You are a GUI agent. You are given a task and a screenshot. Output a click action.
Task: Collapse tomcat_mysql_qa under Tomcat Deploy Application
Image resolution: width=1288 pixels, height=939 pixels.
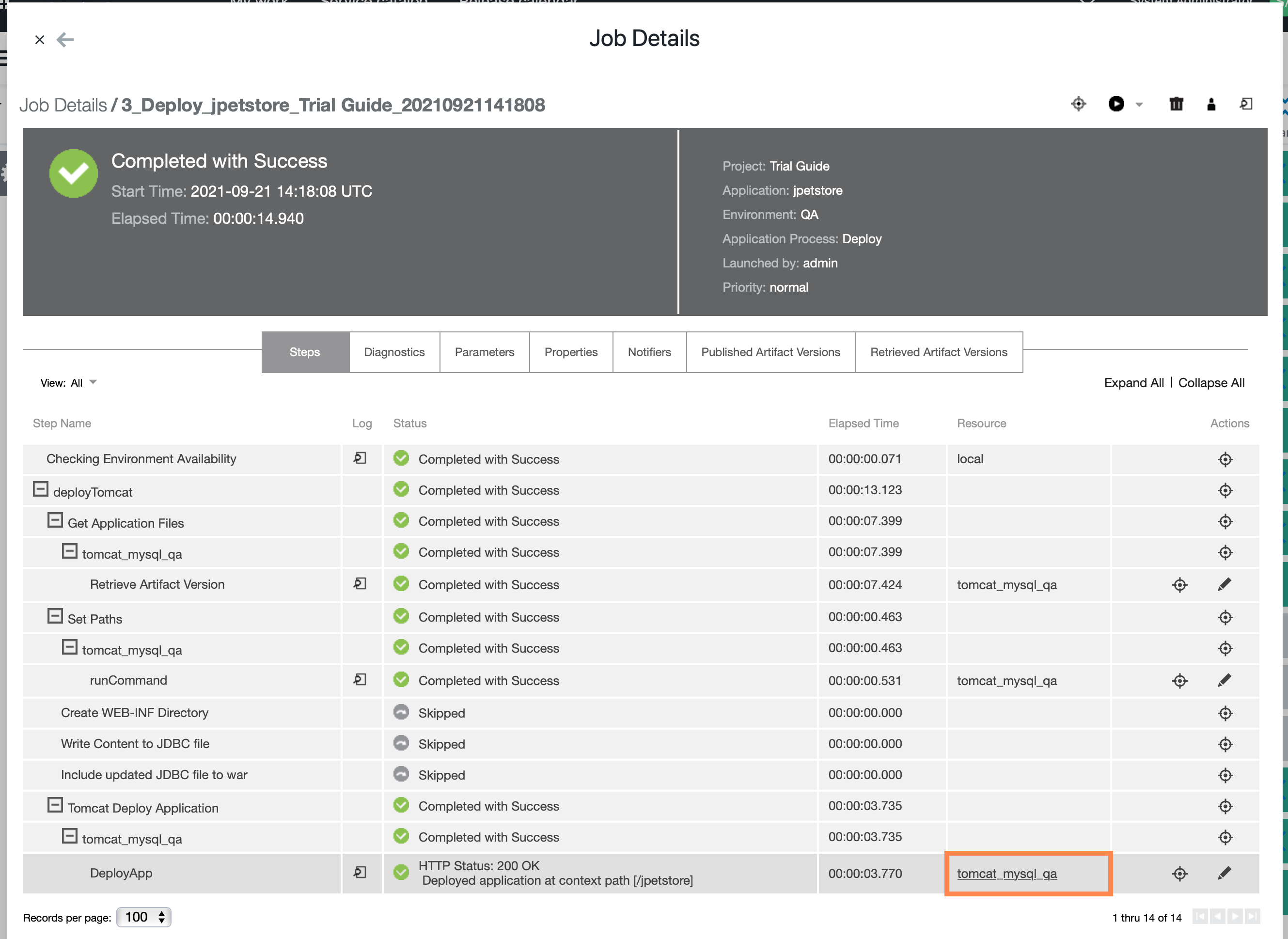tap(69, 836)
